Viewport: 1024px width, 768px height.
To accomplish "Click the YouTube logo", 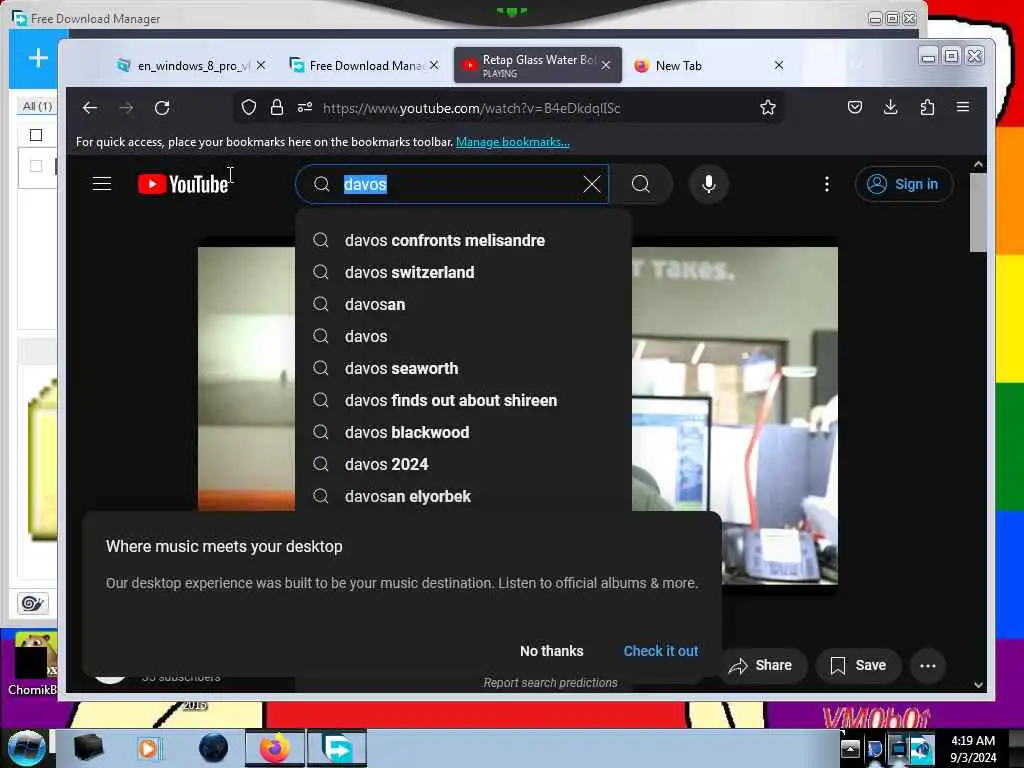I will click(183, 184).
